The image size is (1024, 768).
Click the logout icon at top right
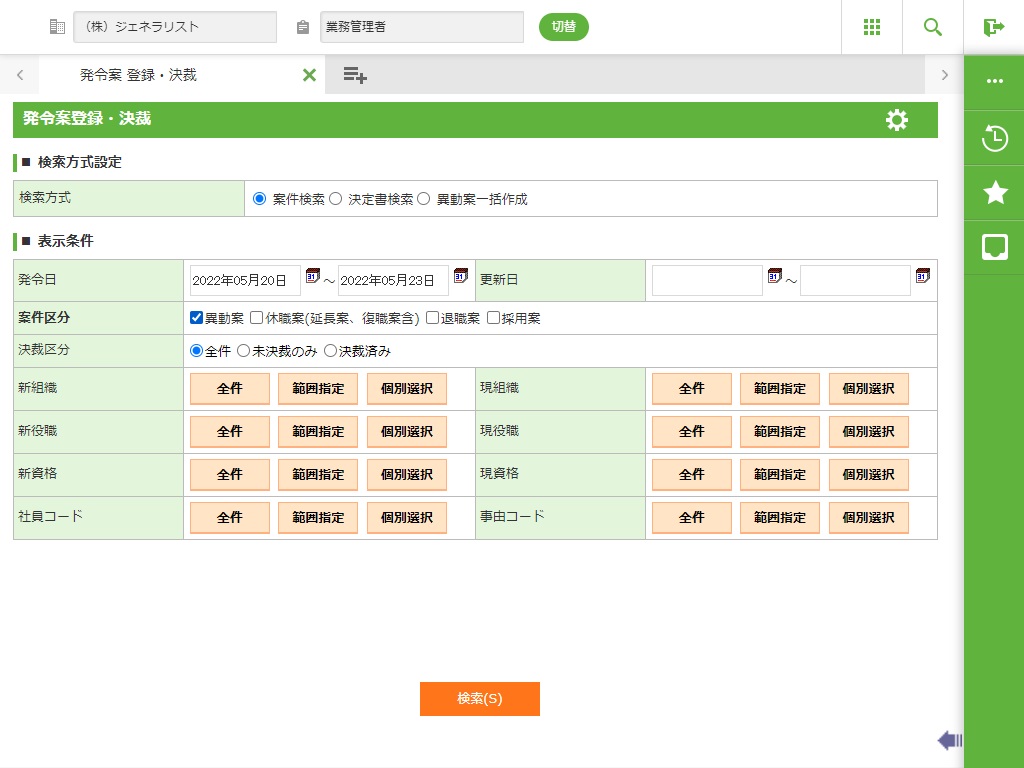tap(994, 27)
